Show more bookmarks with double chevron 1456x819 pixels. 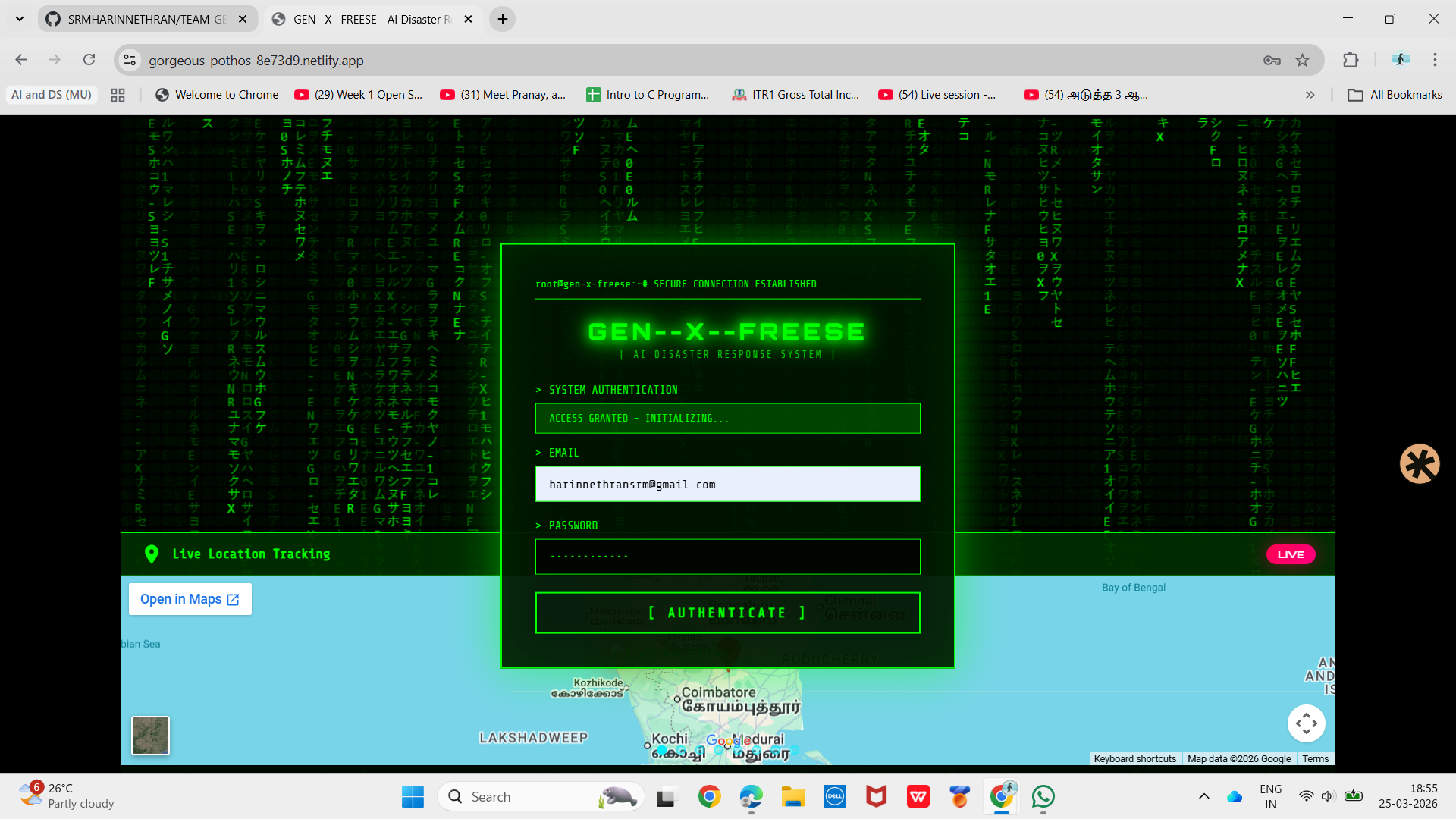point(1310,95)
